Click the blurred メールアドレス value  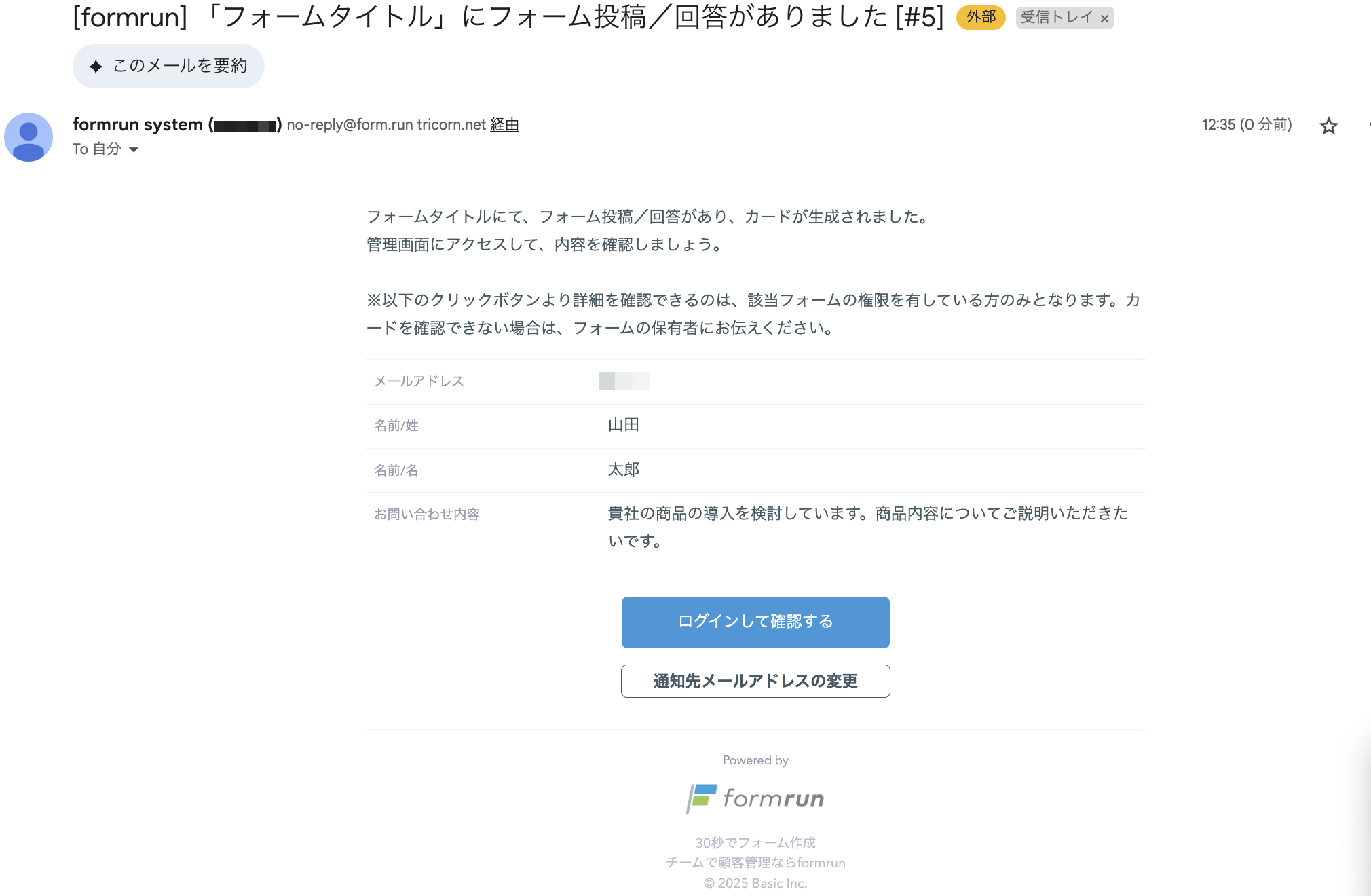point(624,381)
